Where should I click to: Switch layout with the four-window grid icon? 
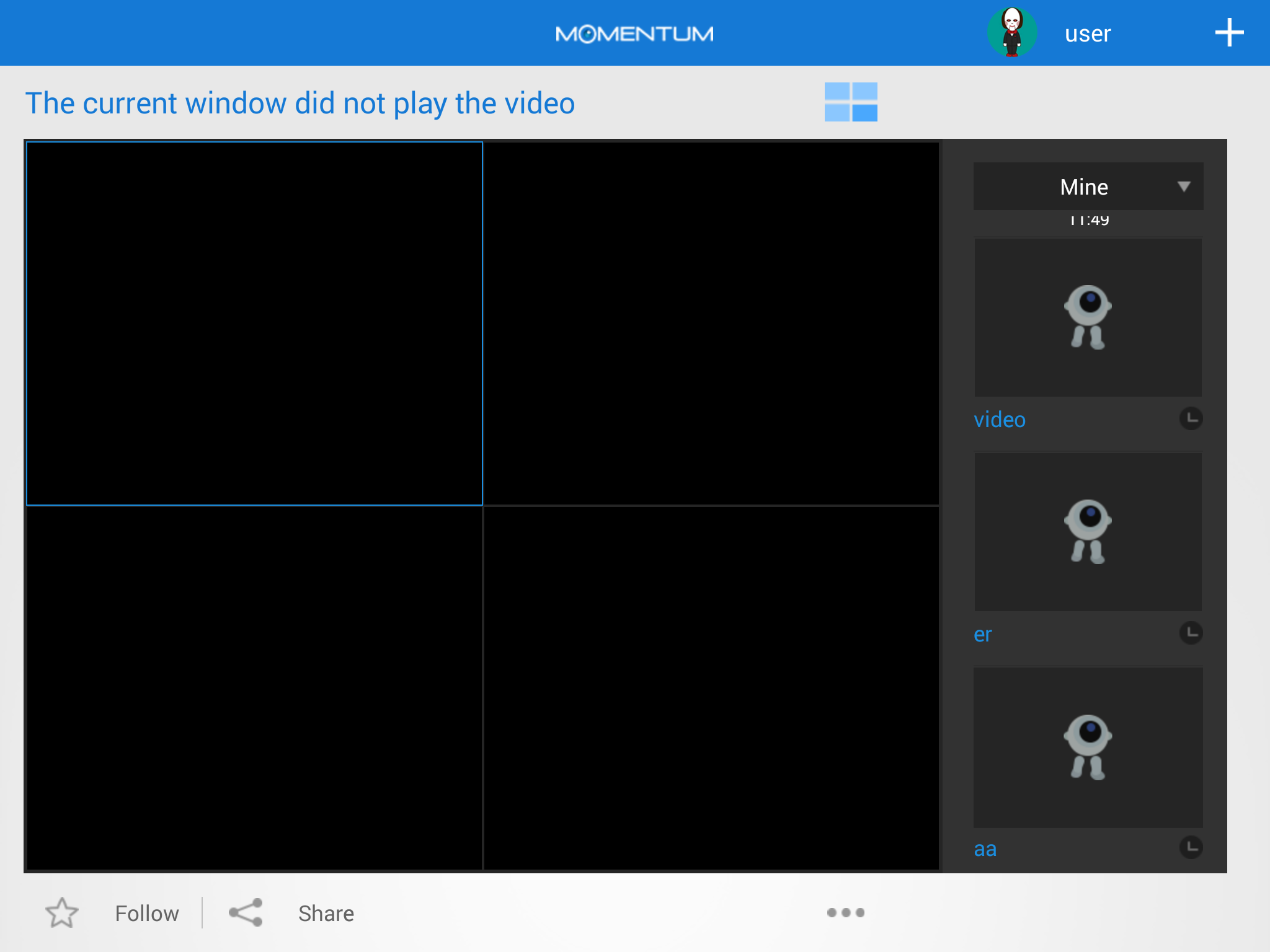(x=851, y=102)
